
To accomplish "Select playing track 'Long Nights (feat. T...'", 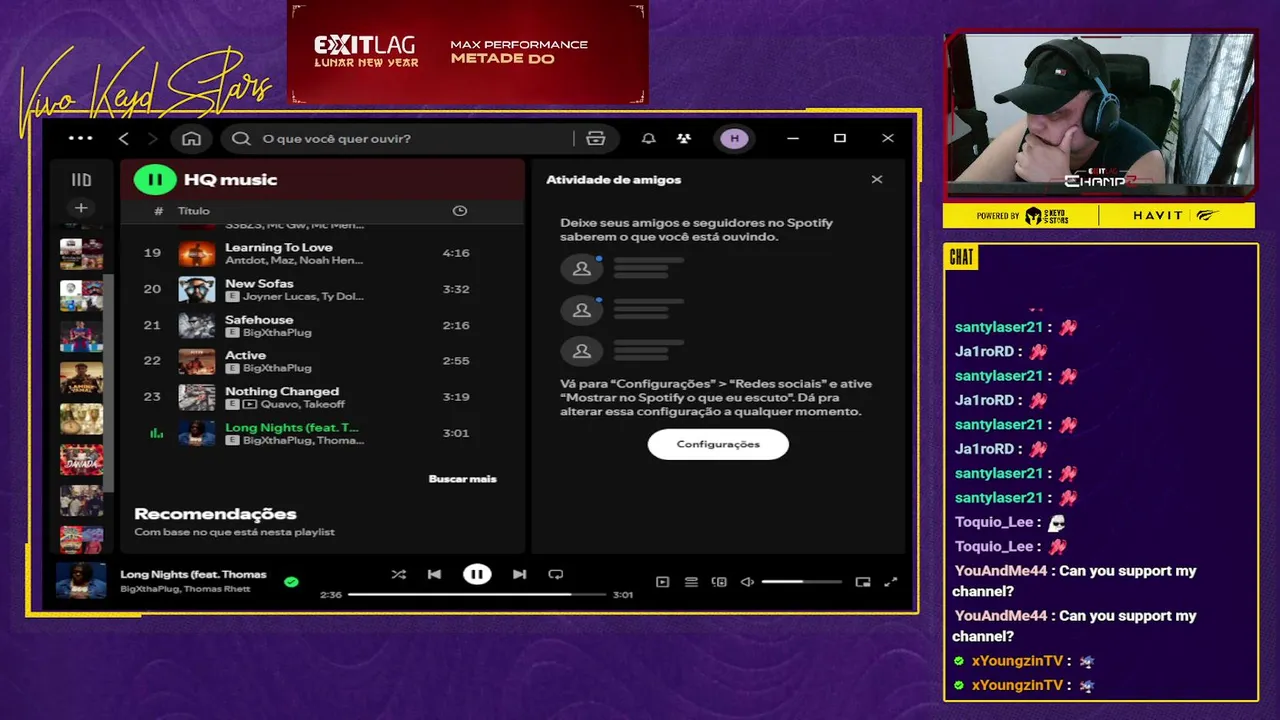I will click(x=322, y=433).
